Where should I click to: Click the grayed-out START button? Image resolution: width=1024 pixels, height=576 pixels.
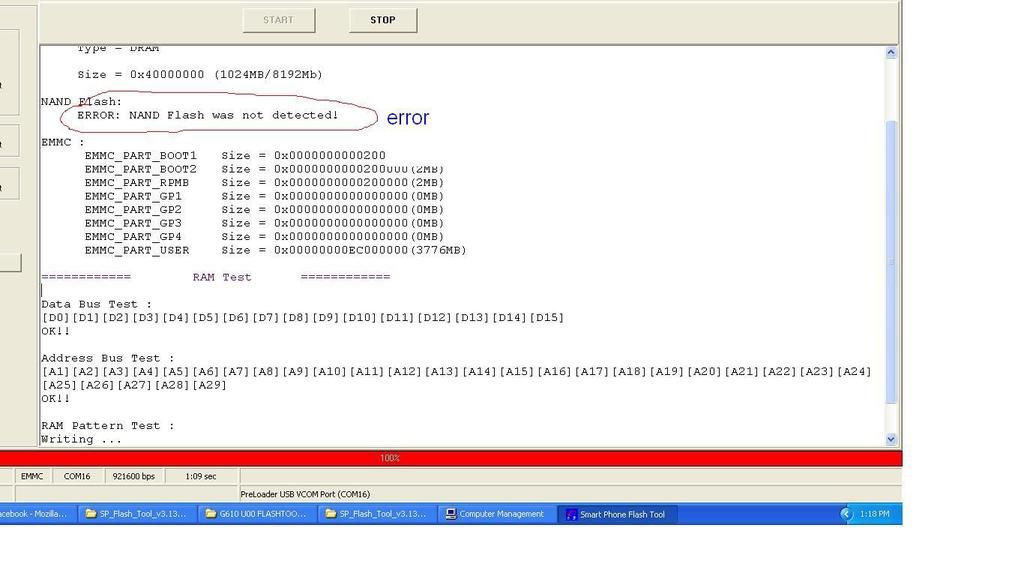pyautogui.click(x=278, y=20)
